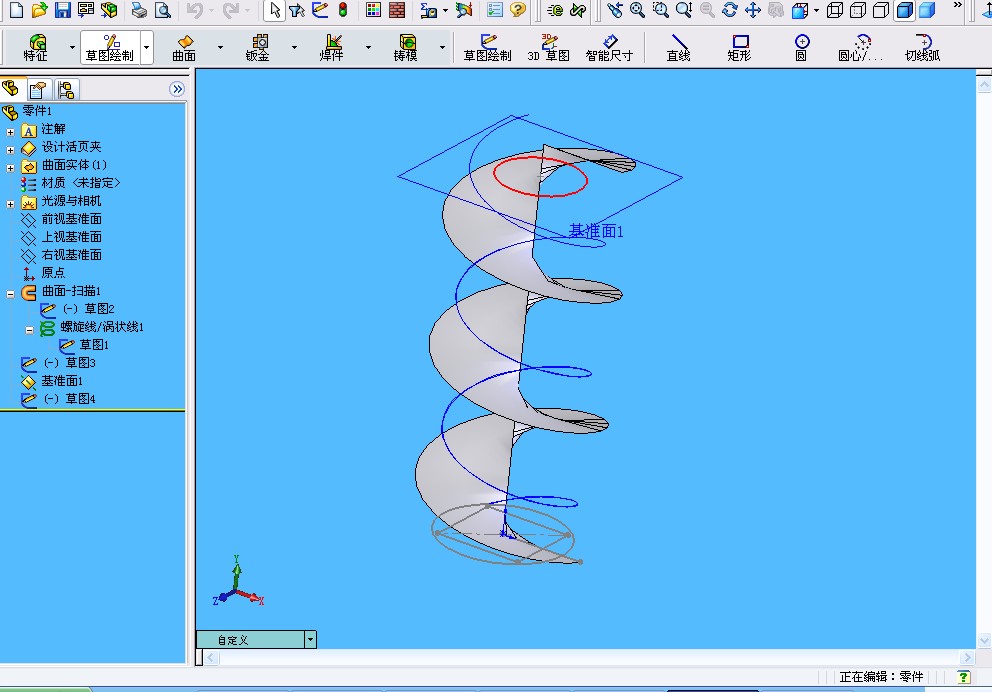
Task: Switch to ConfigurationManager tab
Action: coord(66,90)
